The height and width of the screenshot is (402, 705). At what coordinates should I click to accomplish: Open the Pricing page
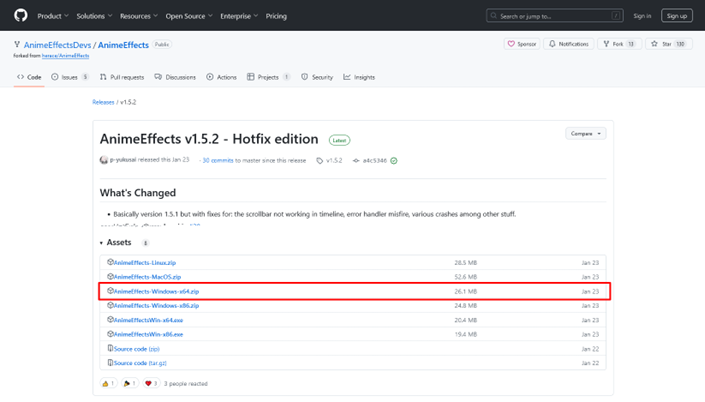[276, 16]
